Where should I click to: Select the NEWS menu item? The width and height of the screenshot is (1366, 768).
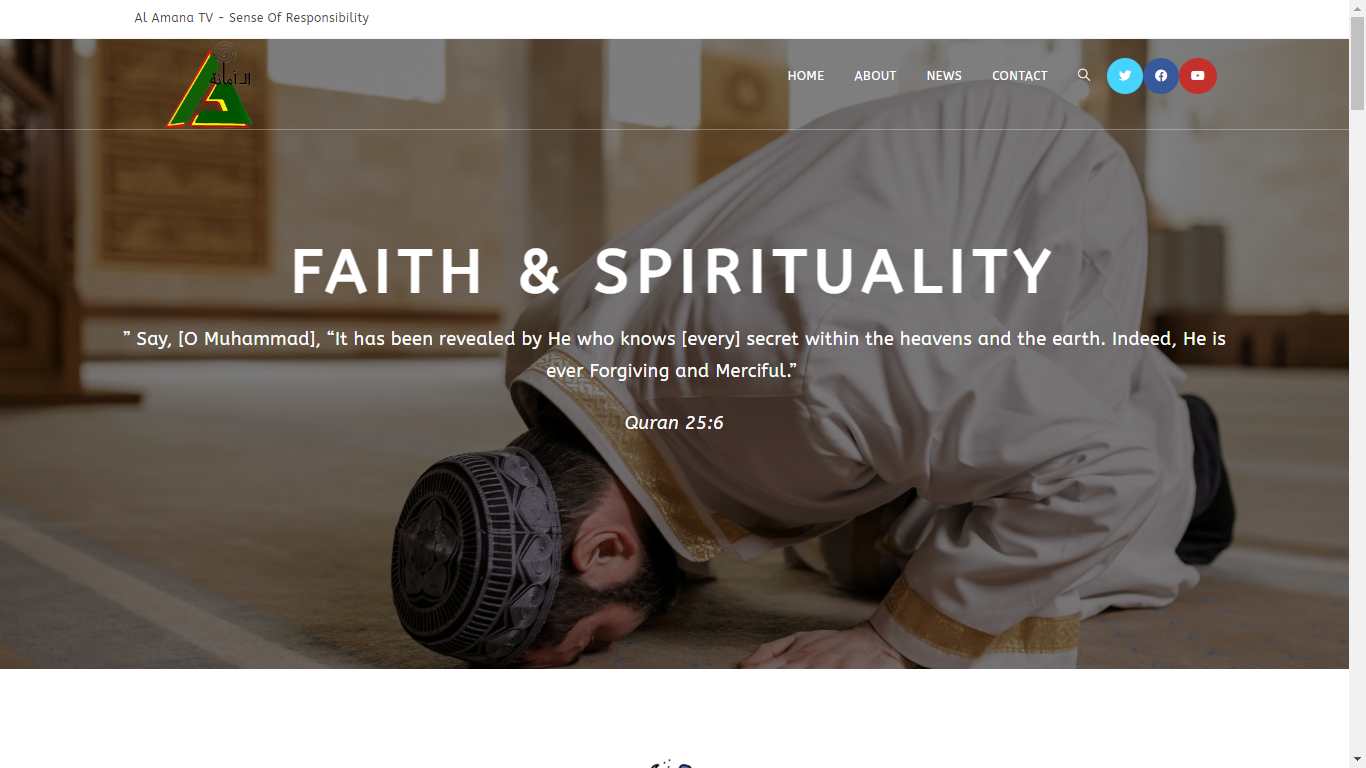[944, 76]
